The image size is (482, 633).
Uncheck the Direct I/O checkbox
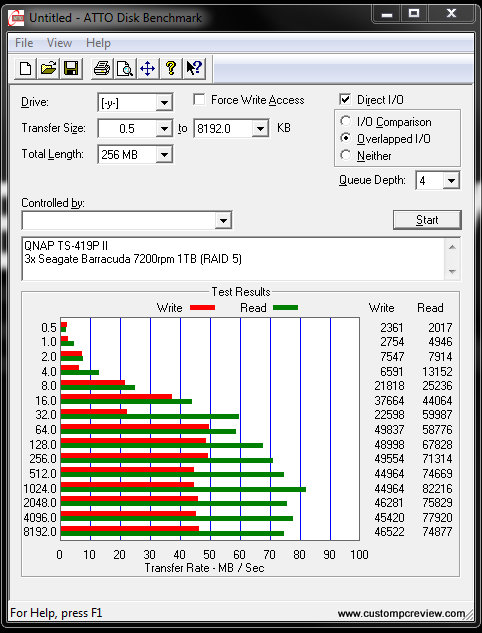click(345, 99)
